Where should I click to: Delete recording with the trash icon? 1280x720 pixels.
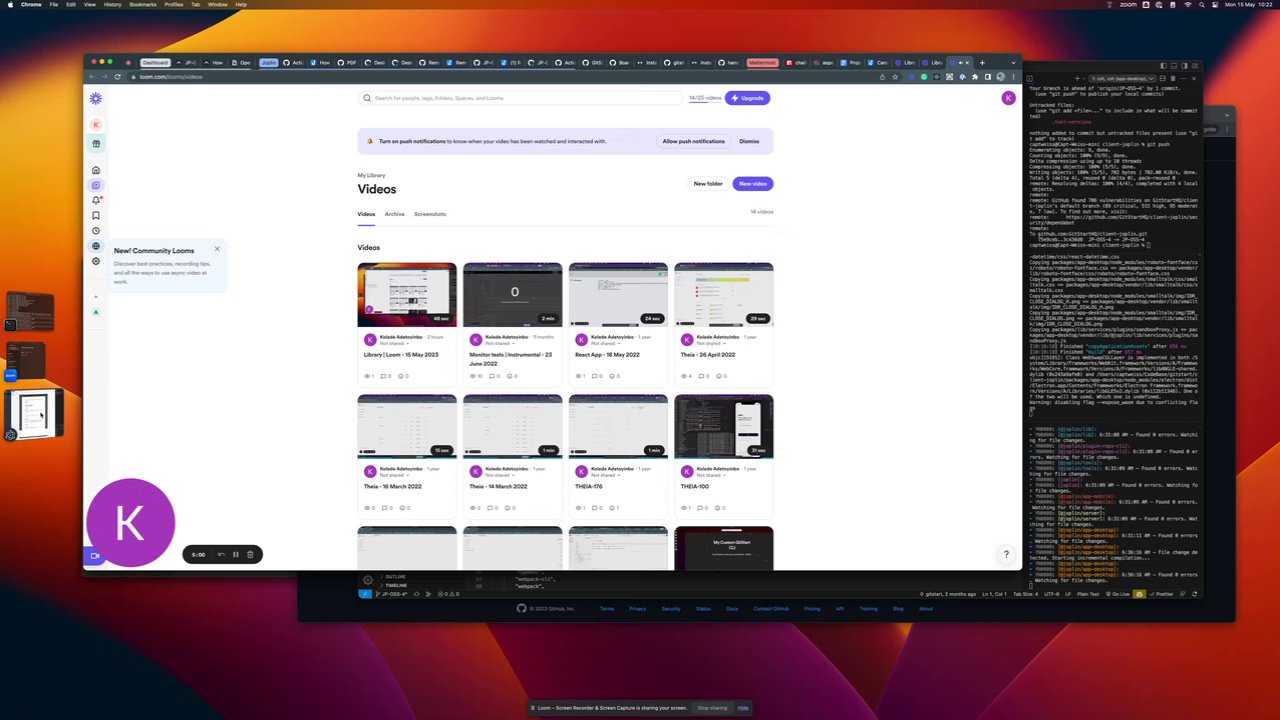(x=251, y=554)
